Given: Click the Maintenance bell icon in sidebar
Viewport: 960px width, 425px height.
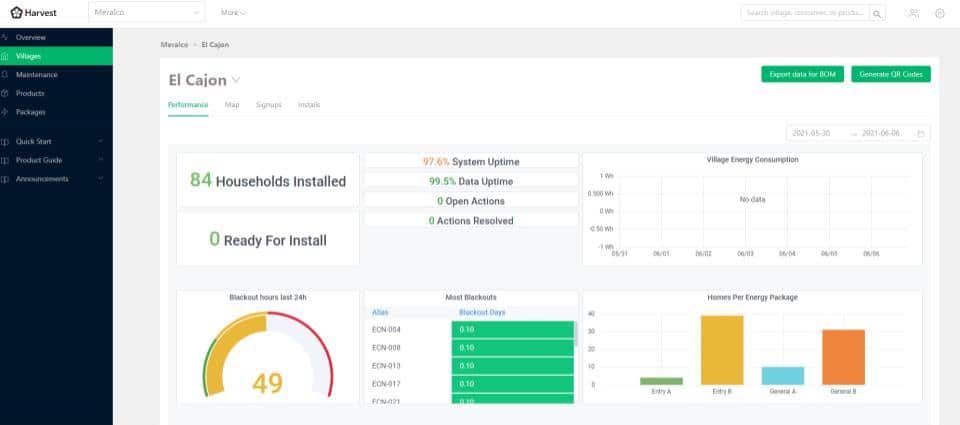Looking at the screenshot, I should click(x=6, y=75).
